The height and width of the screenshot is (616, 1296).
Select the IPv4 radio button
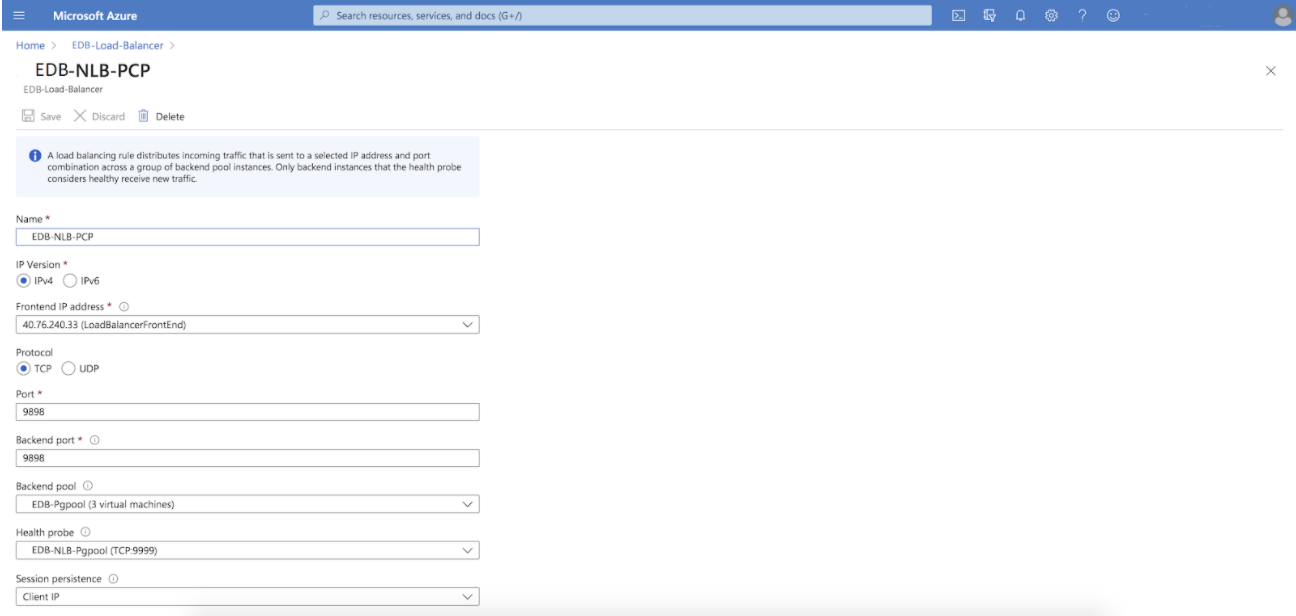pyautogui.click(x=26, y=281)
